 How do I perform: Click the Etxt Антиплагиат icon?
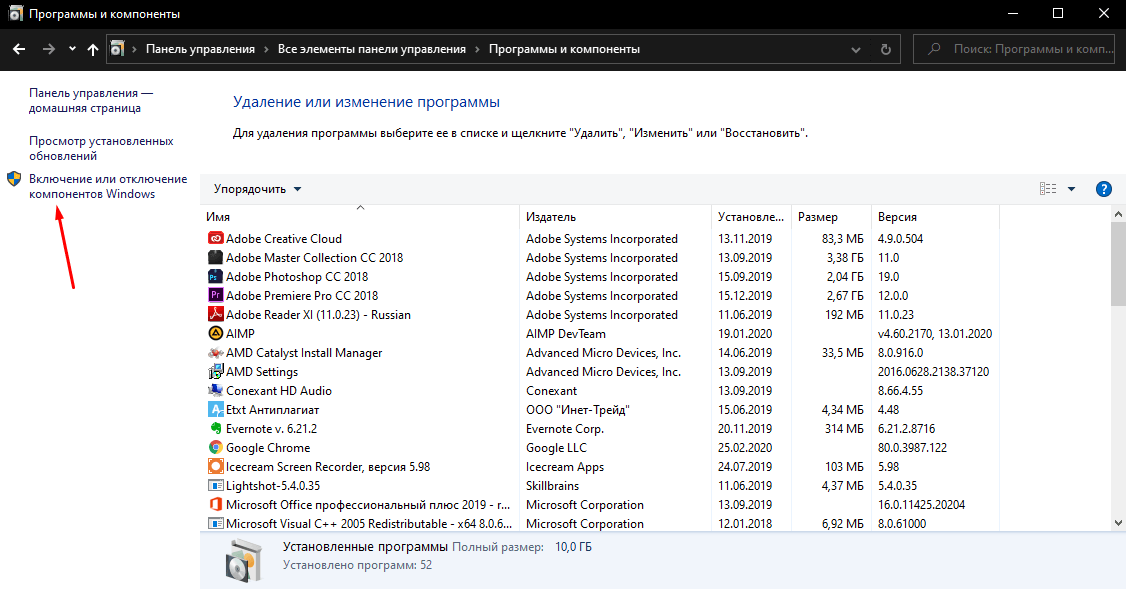pyautogui.click(x=215, y=409)
